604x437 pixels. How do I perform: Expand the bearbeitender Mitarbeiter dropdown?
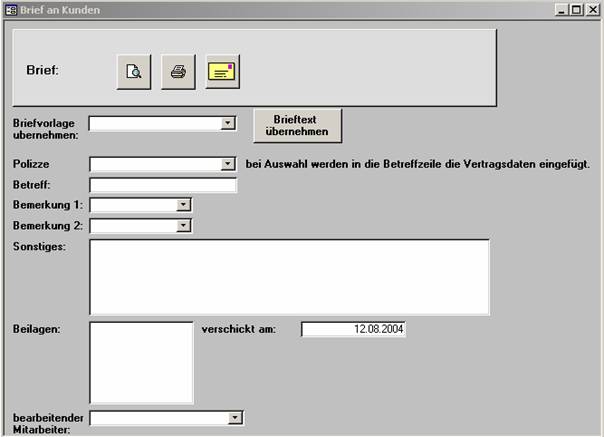235,418
